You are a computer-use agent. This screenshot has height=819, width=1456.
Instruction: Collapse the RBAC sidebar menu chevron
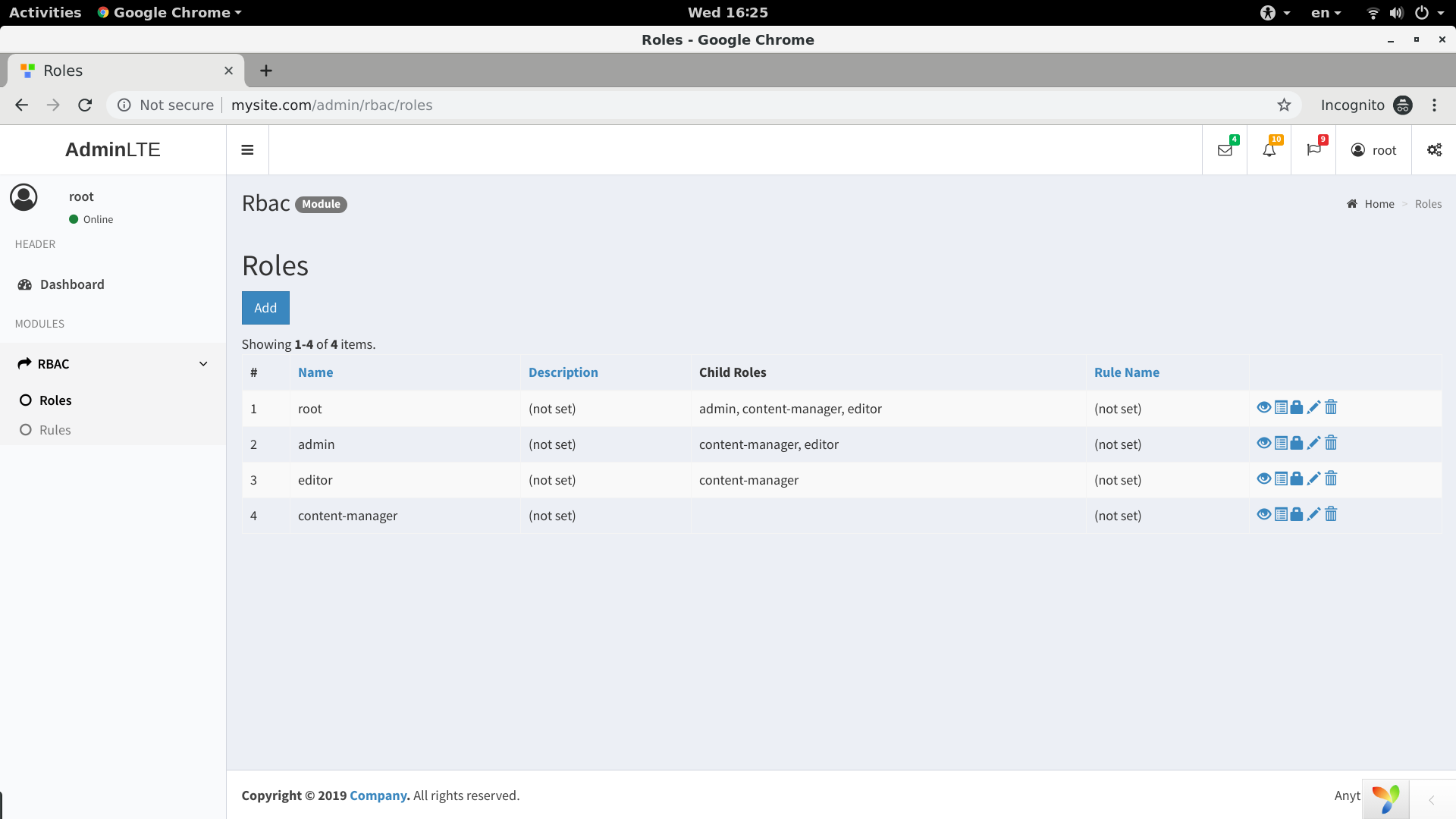[203, 364]
